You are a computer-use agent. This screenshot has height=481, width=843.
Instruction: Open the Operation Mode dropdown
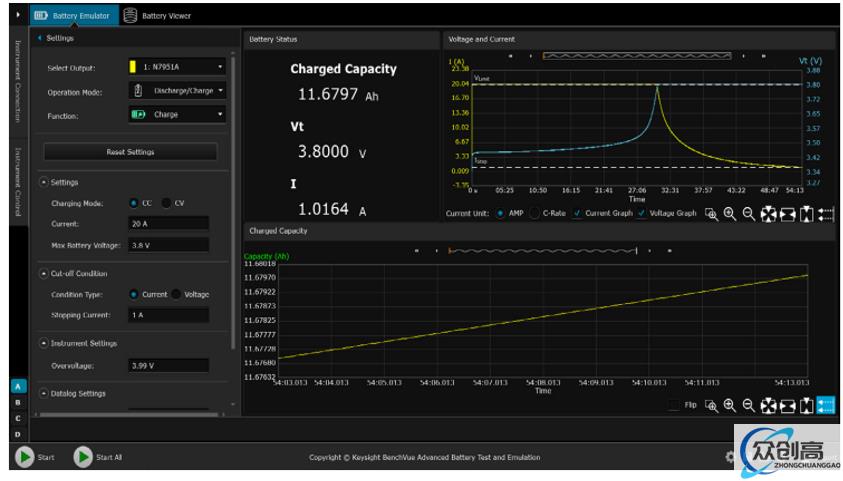(178, 91)
